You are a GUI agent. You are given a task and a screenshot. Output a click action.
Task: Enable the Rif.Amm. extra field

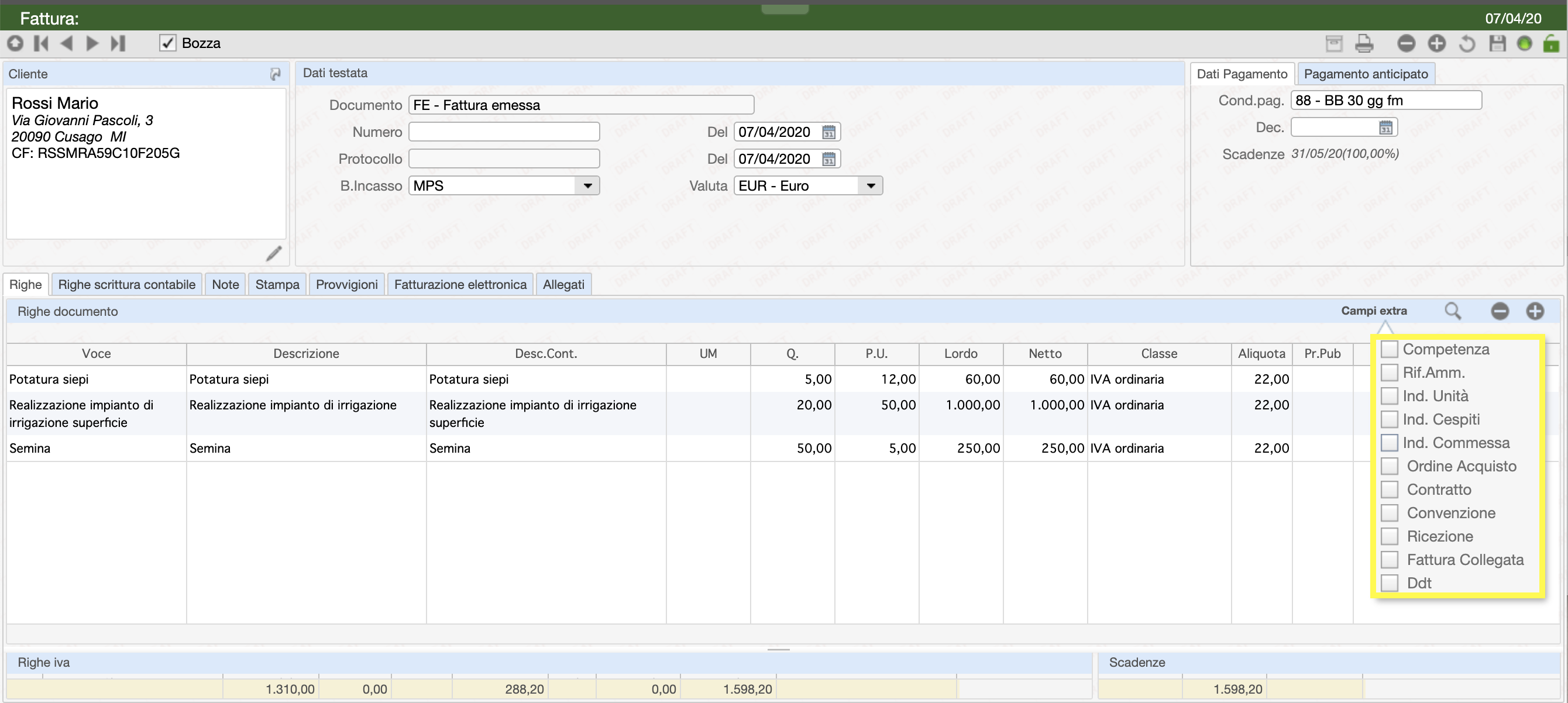point(1389,373)
